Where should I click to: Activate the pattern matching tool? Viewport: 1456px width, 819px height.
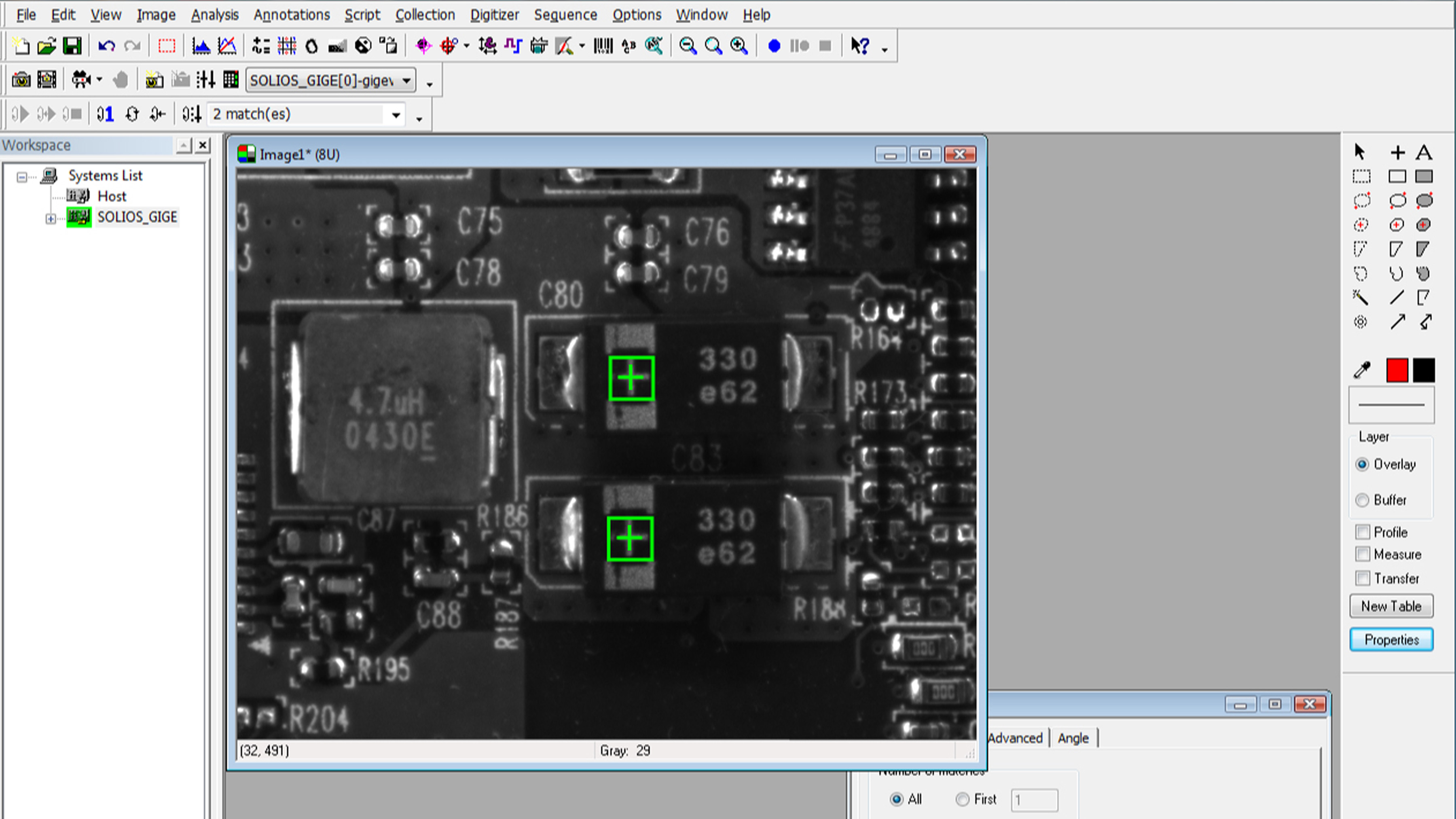[423, 46]
